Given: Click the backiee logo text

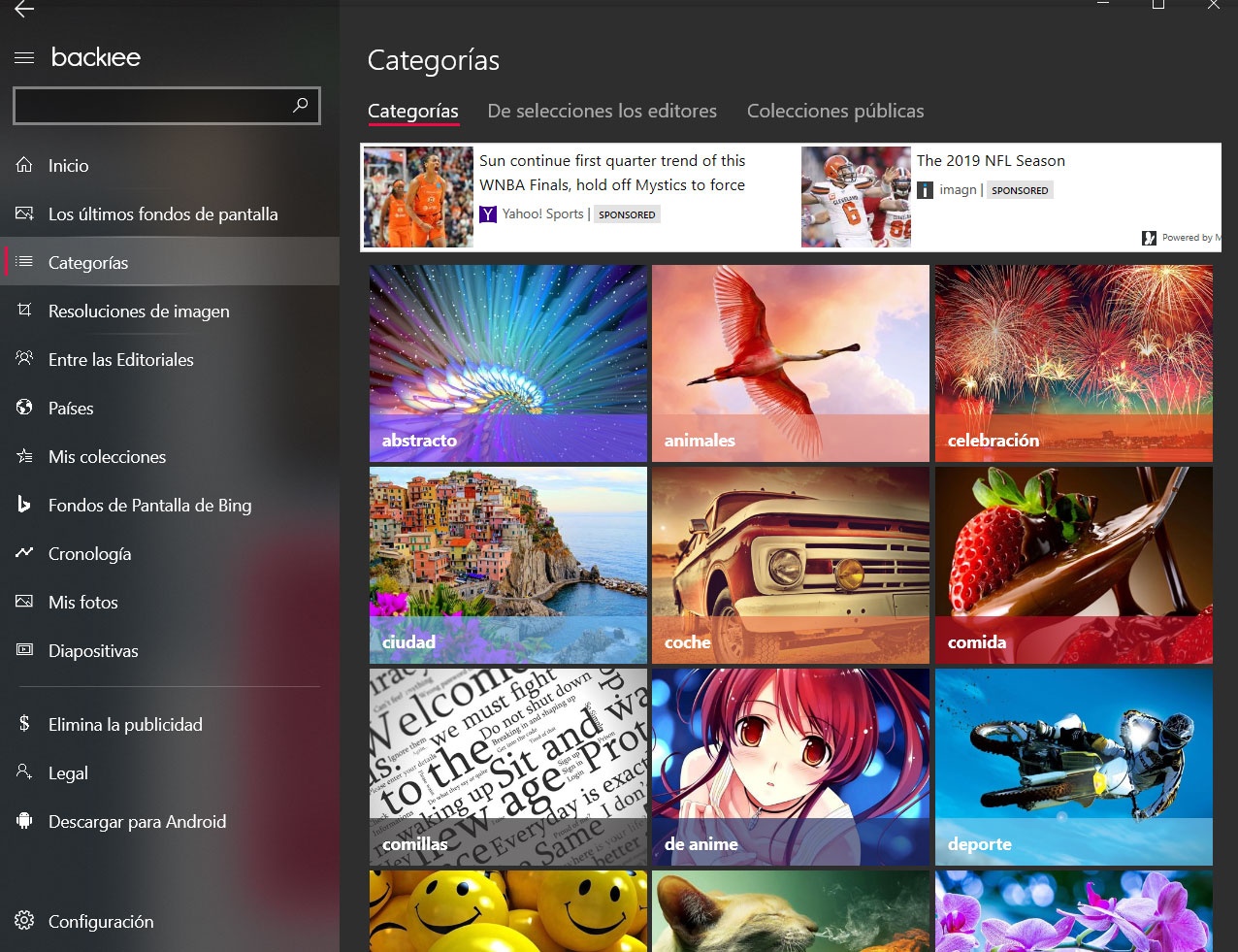Looking at the screenshot, I should [96, 58].
